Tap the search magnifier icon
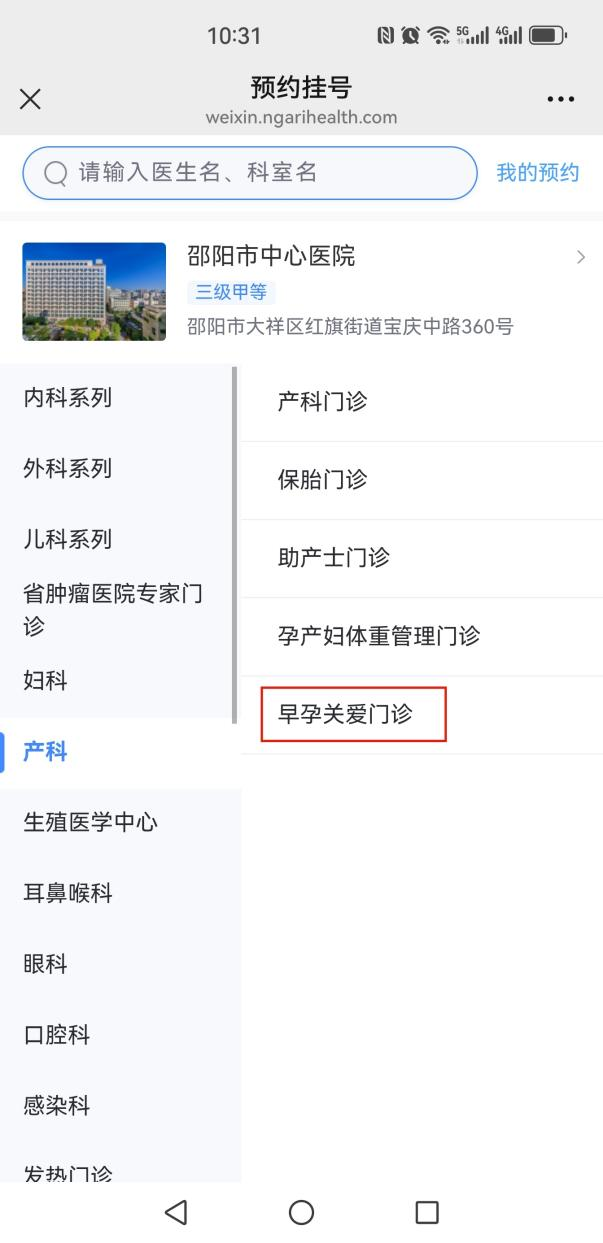Image resolution: width=603 pixels, height=1243 pixels. coord(56,173)
